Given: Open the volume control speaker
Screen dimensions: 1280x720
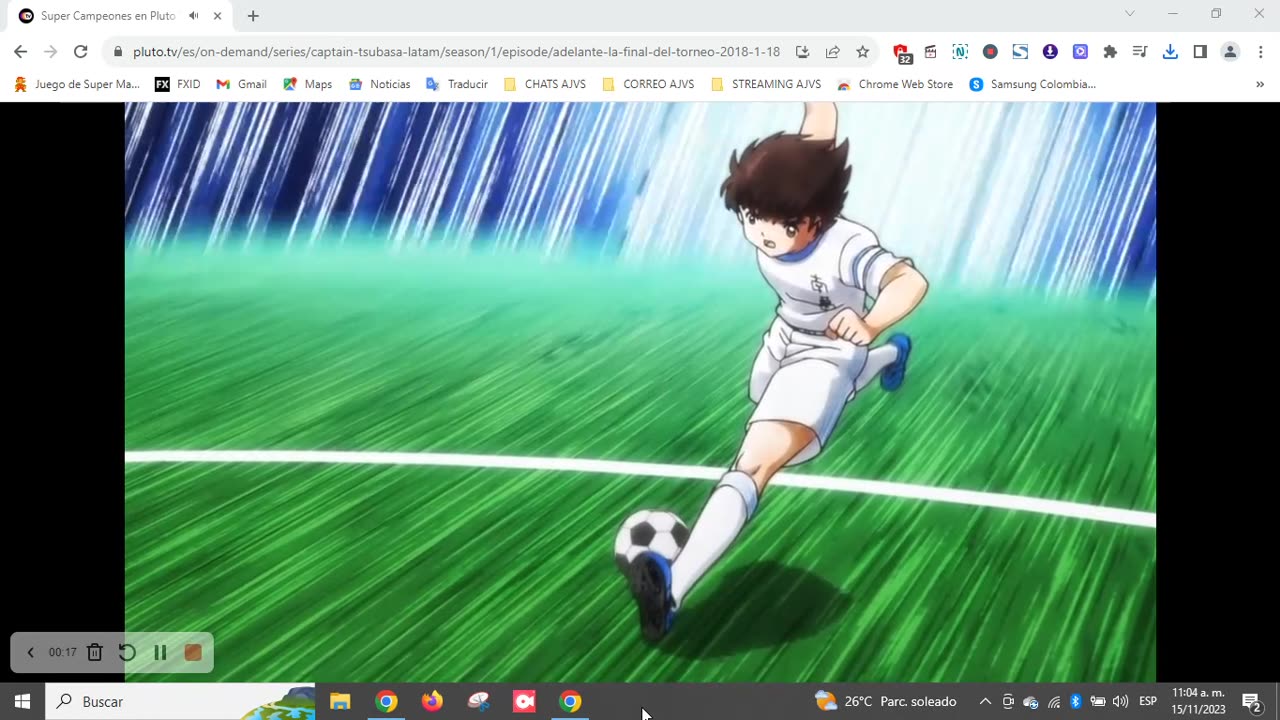Looking at the screenshot, I should (x=1120, y=701).
